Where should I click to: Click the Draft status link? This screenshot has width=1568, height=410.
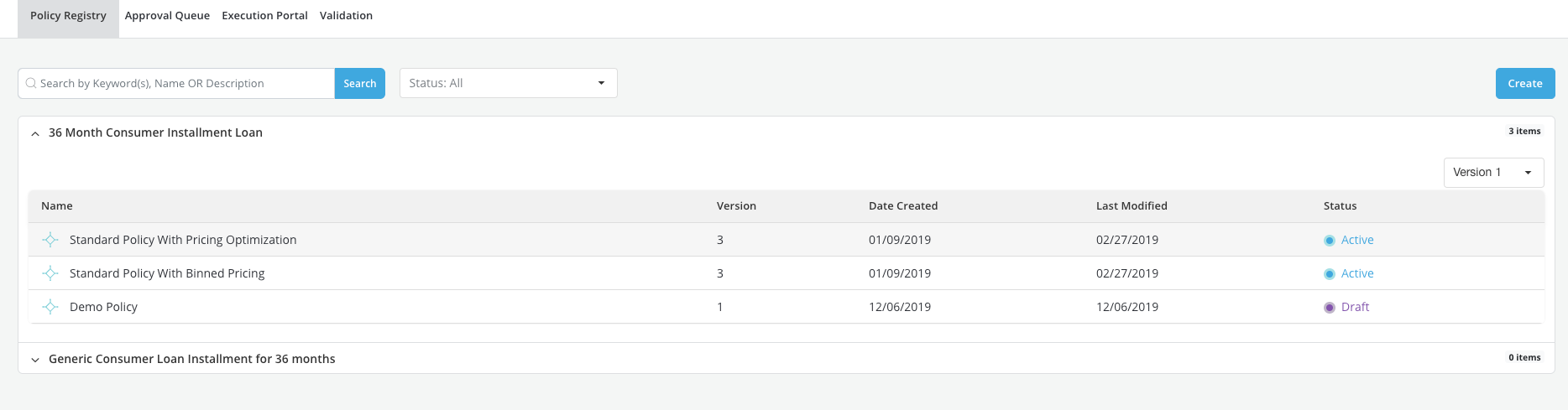(1355, 307)
